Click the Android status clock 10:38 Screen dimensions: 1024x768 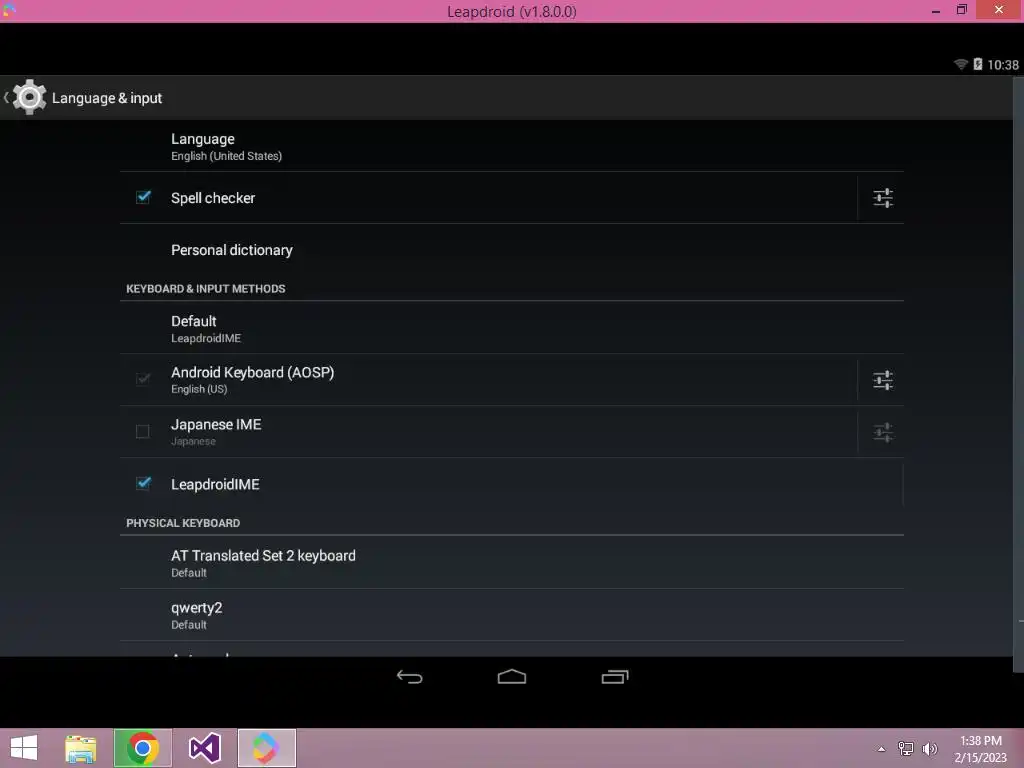coord(1002,65)
